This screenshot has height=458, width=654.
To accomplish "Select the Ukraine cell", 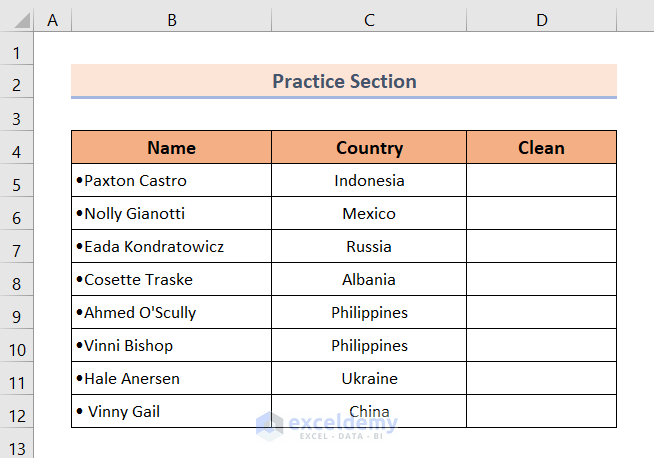I will pos(369,379).
